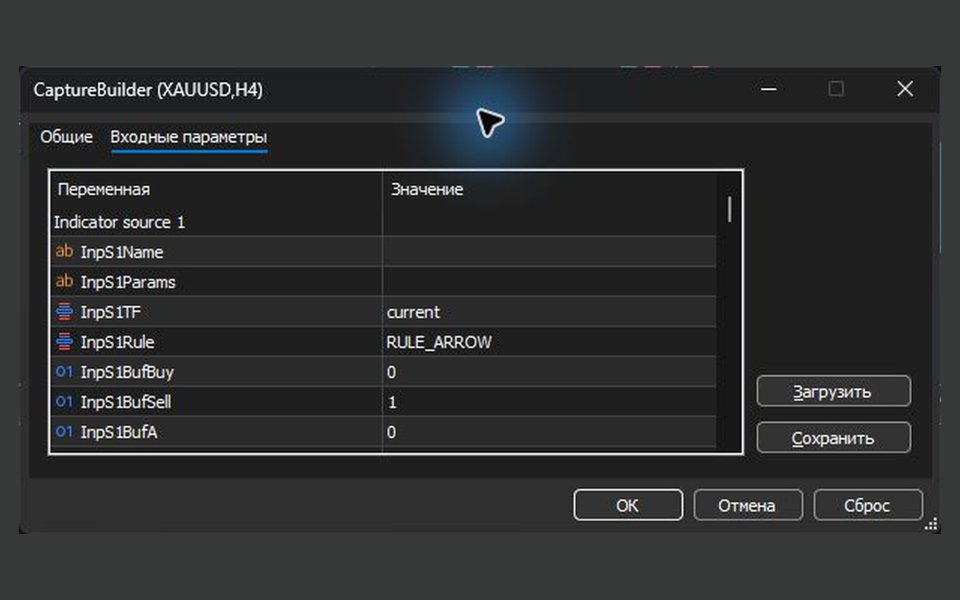The height and width of the screenshot is (600, 960).
Task: Edit the InpS1BufA value 0
Action: click(549, 432)
